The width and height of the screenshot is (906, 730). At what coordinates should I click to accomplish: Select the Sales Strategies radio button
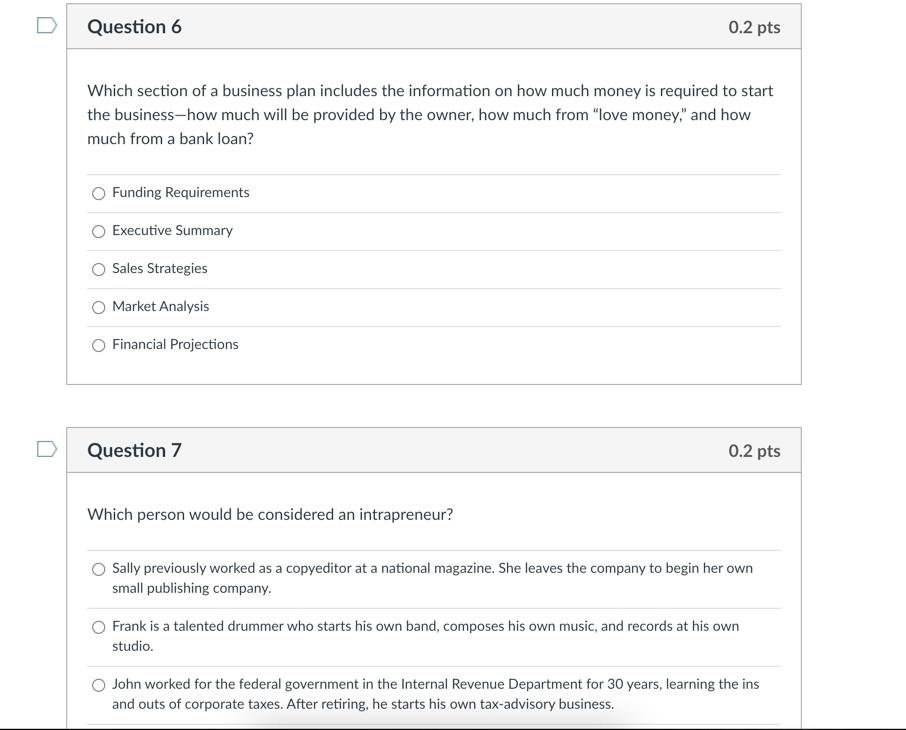point(98,269)
